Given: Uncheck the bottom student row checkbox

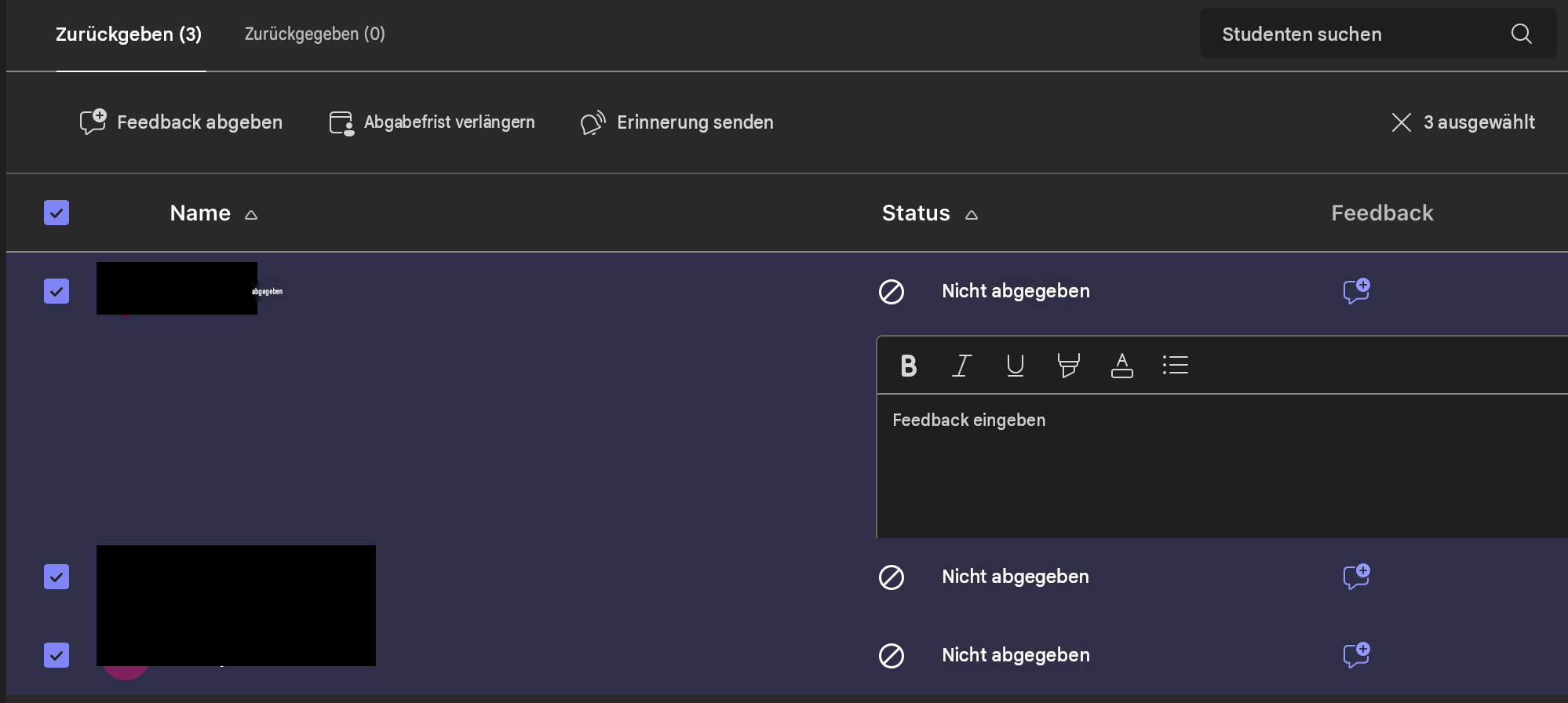Looking at the screenshot, I should click(x=57, y=655).
